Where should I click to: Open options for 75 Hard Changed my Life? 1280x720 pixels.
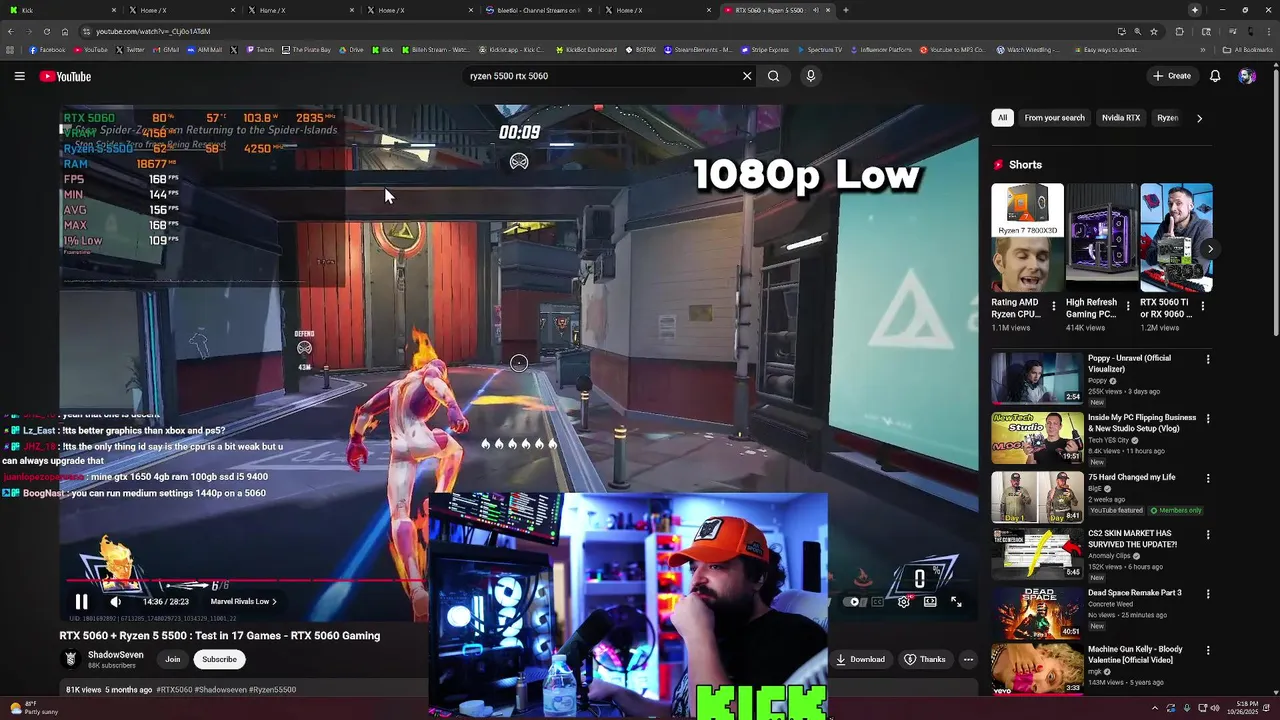[x=1207, y=478]
